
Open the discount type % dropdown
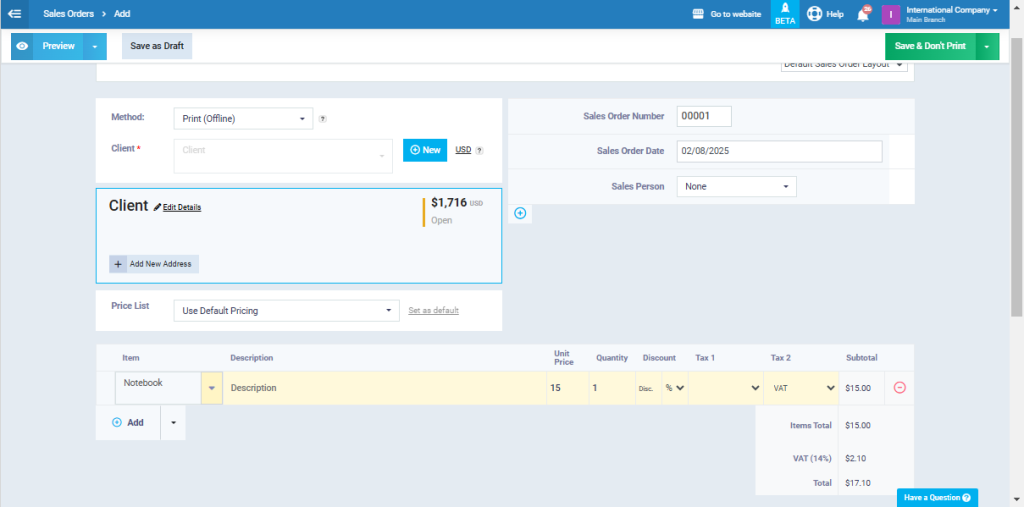[675, 387]
